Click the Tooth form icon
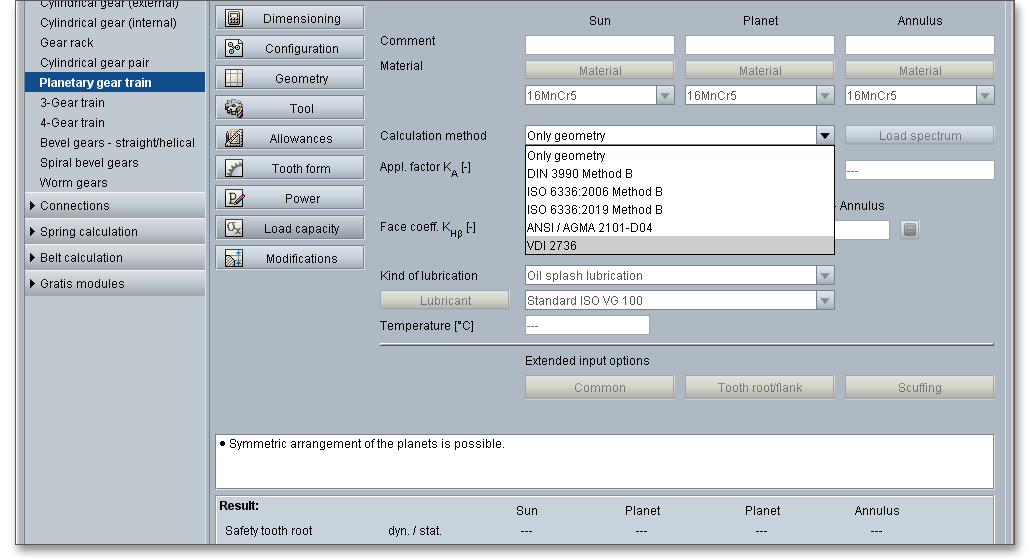Screen dimensions: 1030x560 [x=234, y=168]
